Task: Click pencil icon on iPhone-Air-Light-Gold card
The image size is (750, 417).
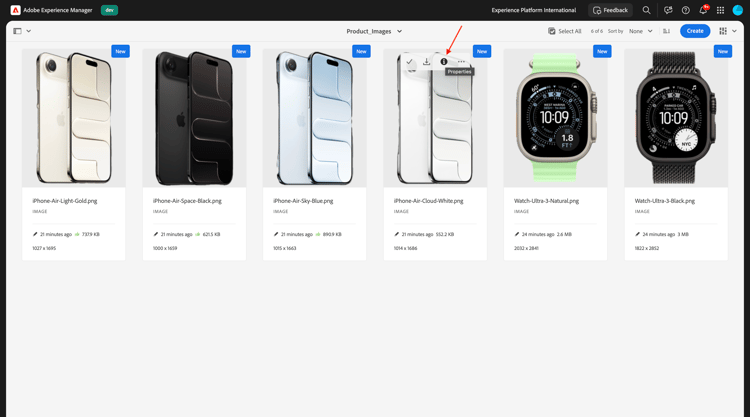Action: pos(35,234)
